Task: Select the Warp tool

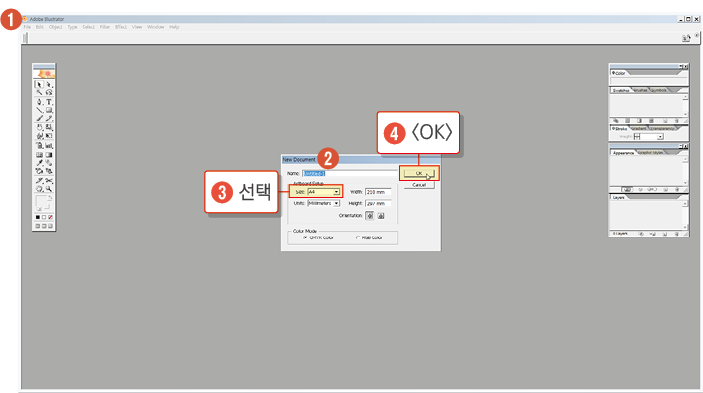Action: click(39, 136)
